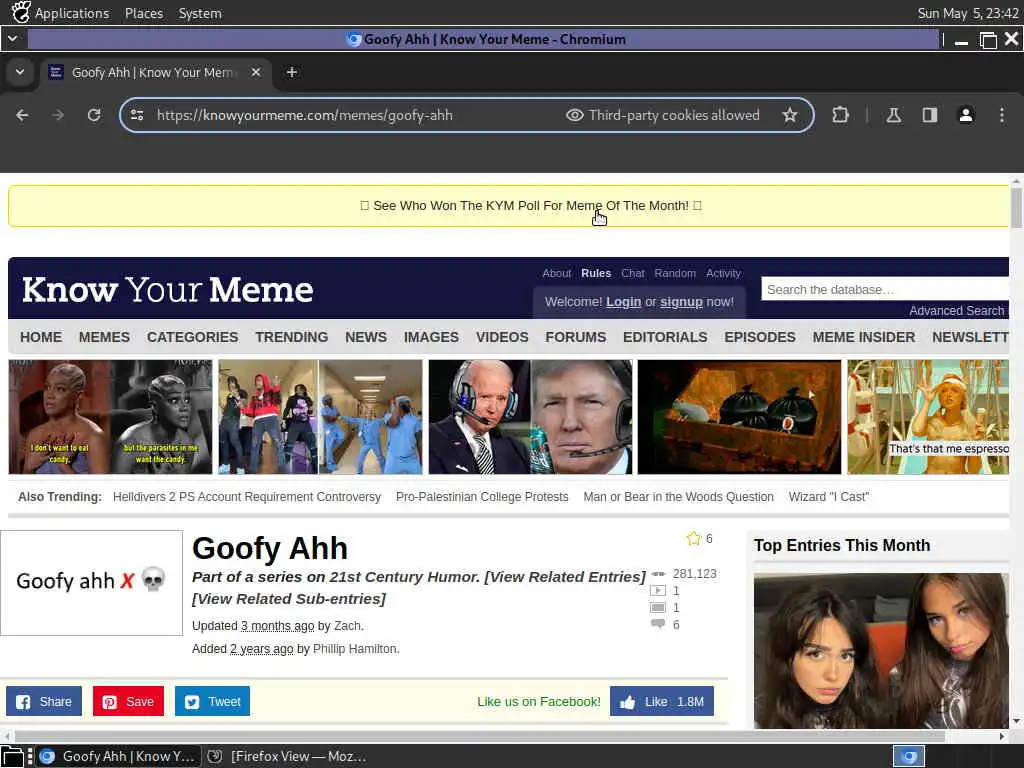Open the Chromium three-dot menu
The width and height of the screenshot is (1024, 768).
(1002, 115)
